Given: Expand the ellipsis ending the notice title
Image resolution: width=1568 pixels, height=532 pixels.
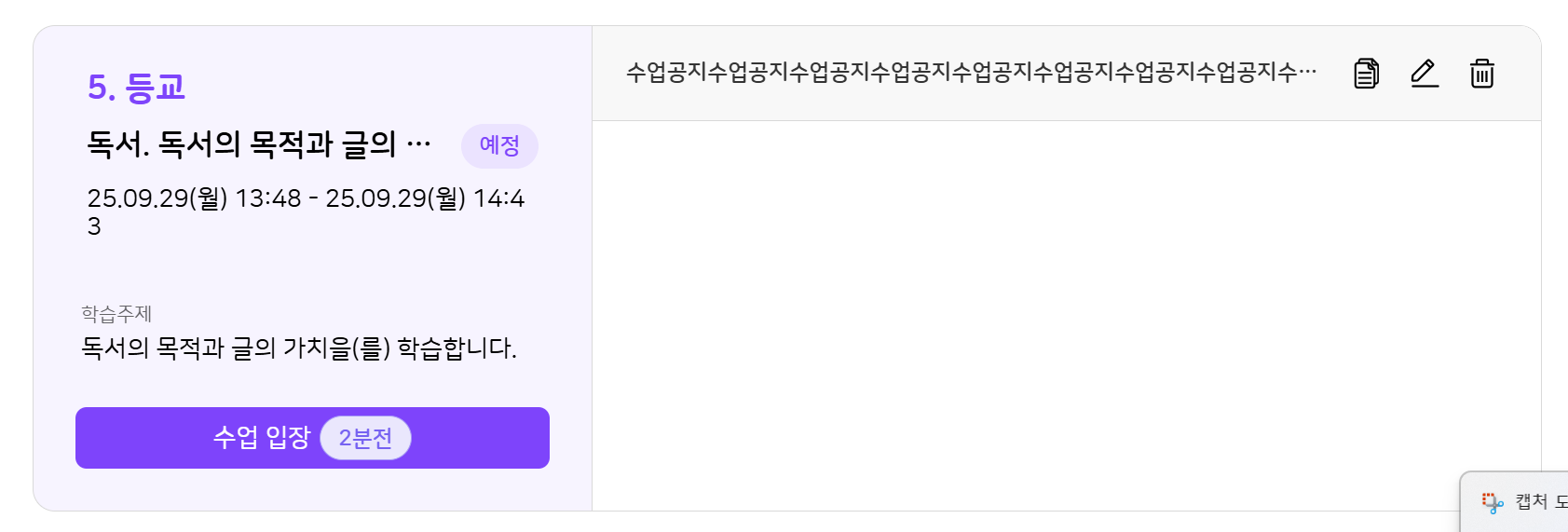Looking at the screenshot, I should 1307,73.
